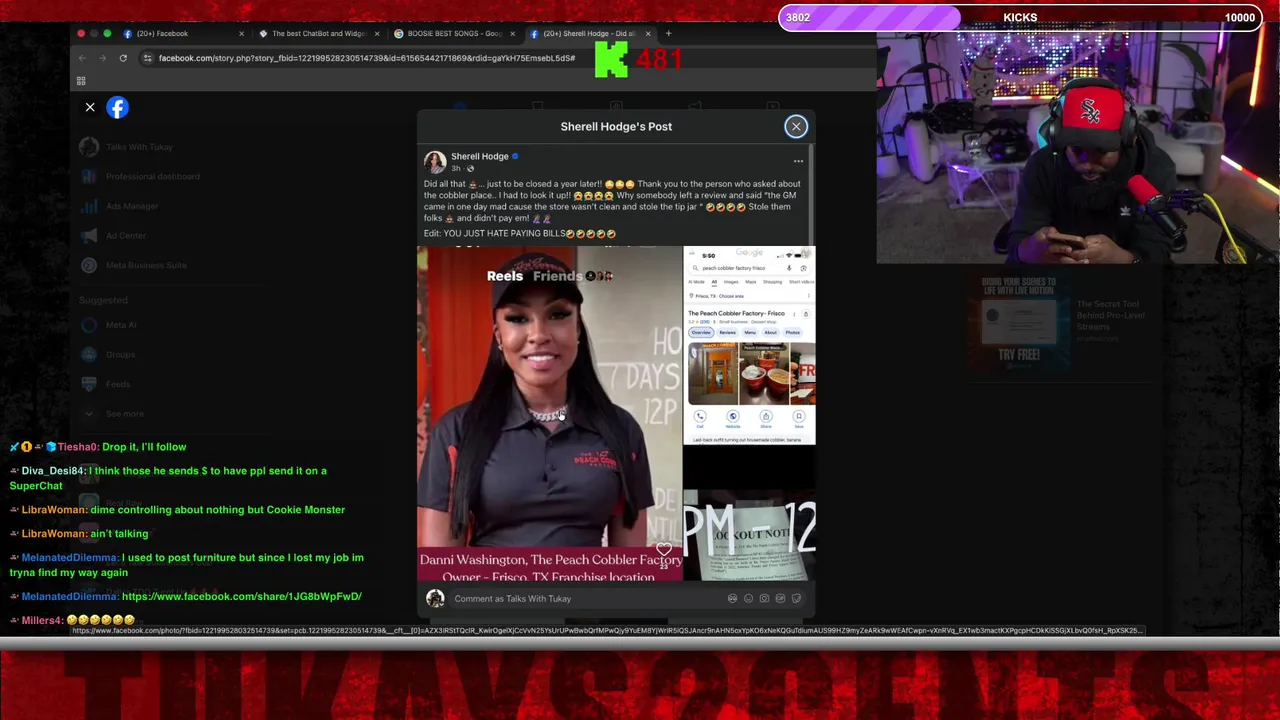Go forward in browser history

[x=103, y=58]
